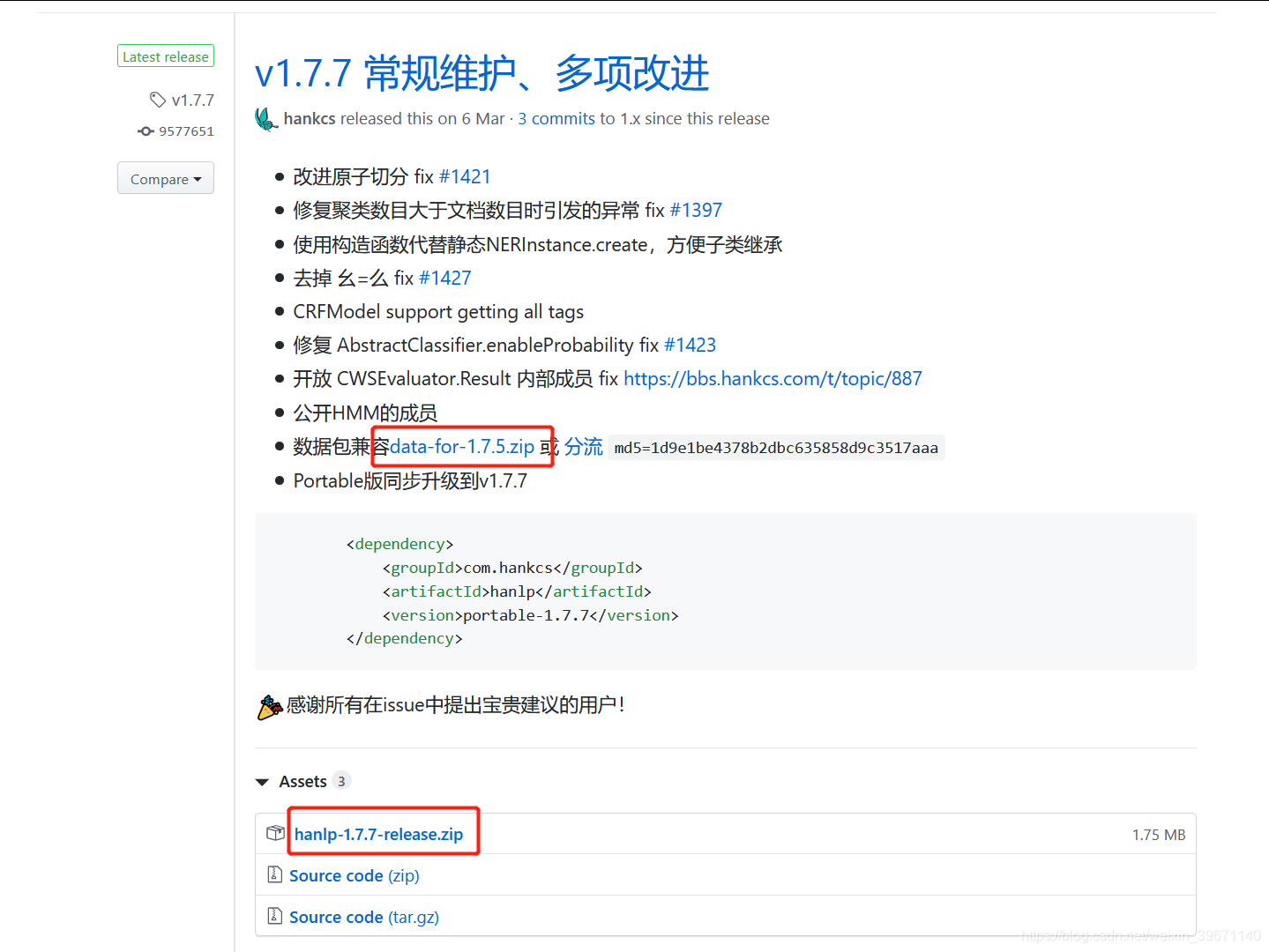1269x952 pixels.
Task: Click the text about NERInstance.create constructor
Action: coord(538,244)
